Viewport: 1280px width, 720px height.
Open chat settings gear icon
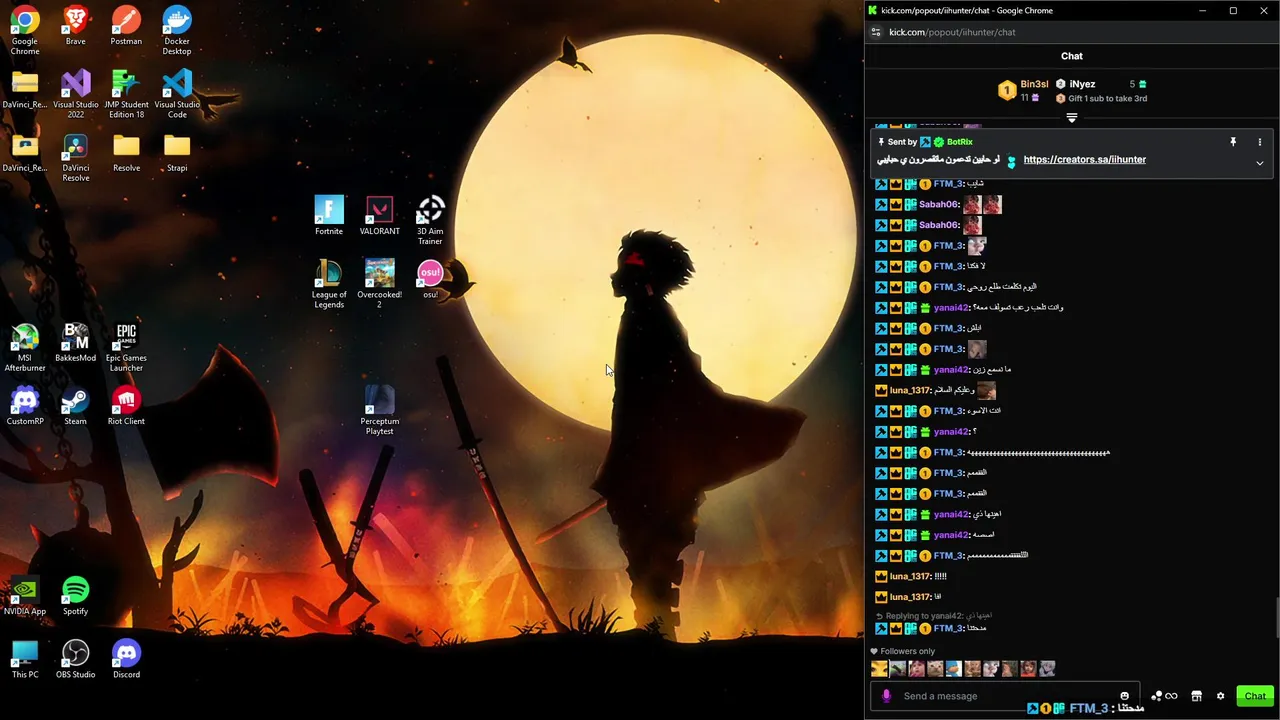pos(1220,696)
